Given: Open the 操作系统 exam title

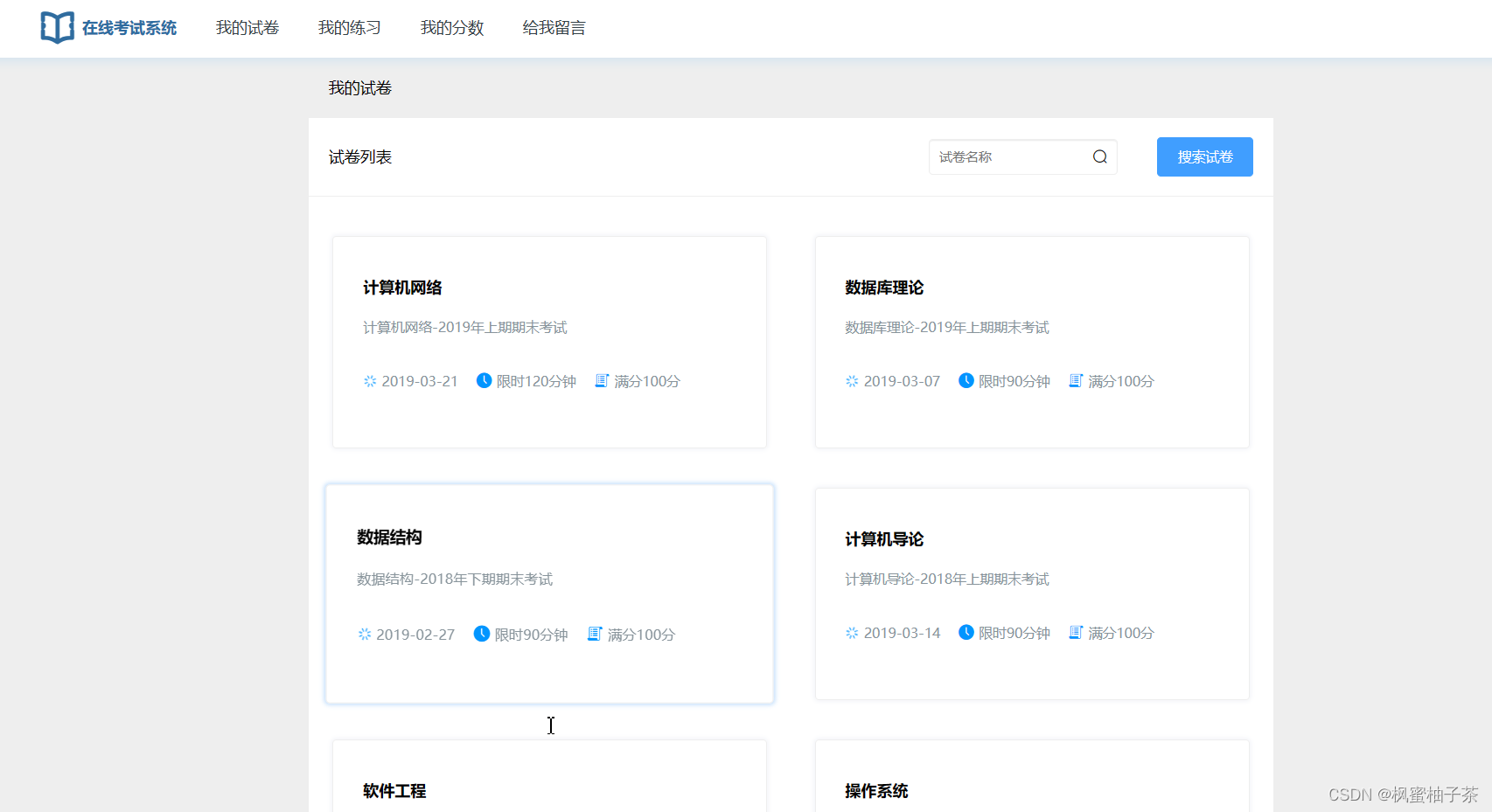Looking at the screenshot, I should [x=876, y=791].
